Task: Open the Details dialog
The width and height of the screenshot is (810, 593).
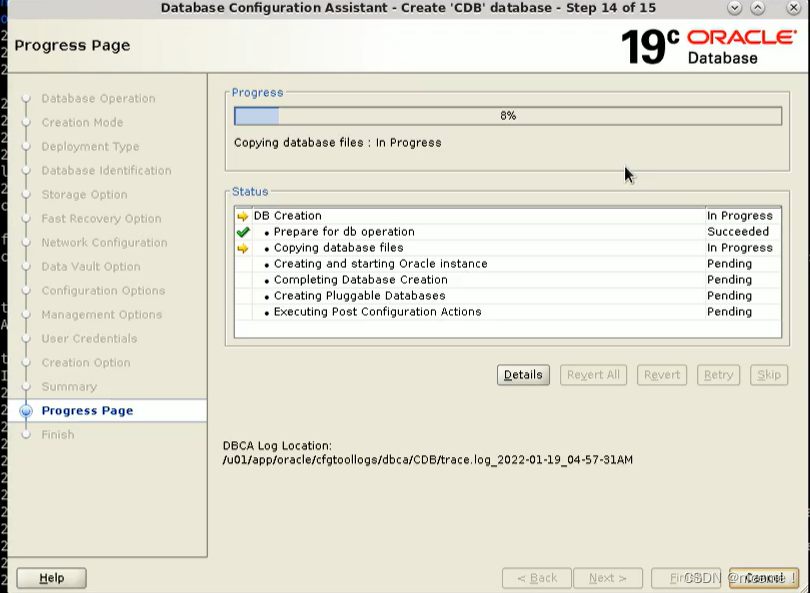Action: click(523, 375)
